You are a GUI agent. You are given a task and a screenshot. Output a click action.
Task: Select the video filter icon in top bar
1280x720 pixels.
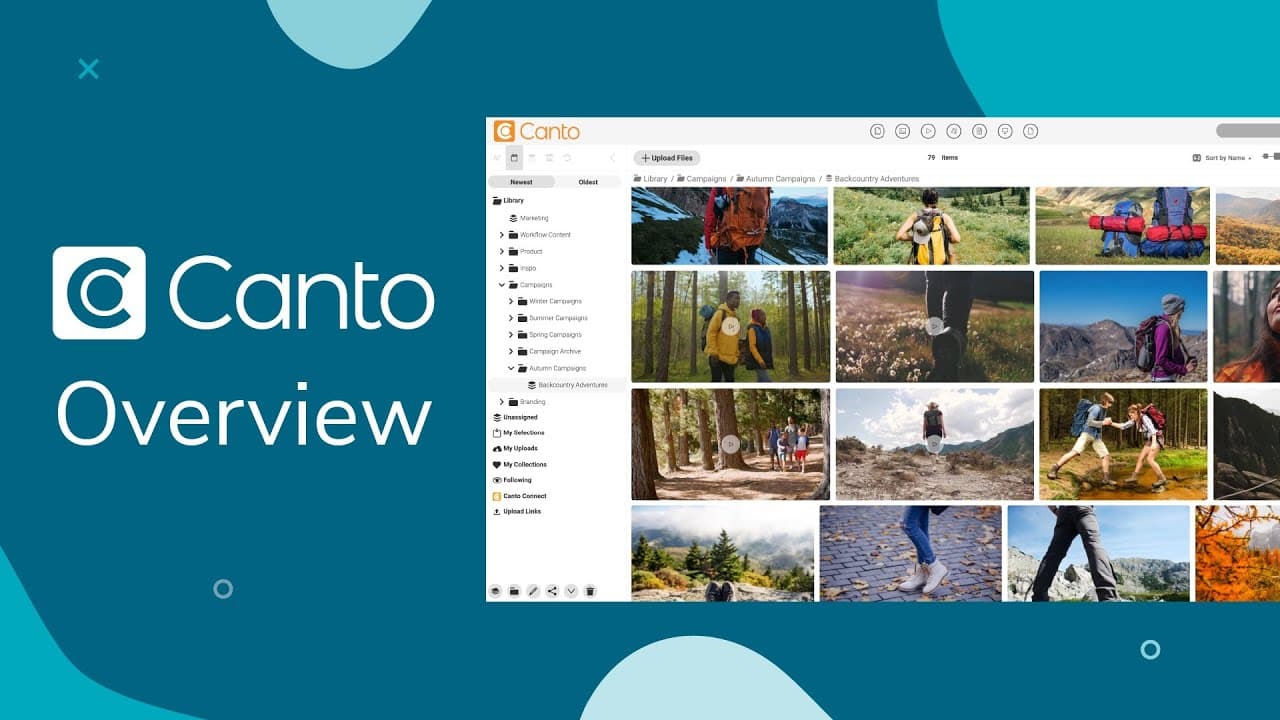pyautogui.click(x=928, y=131)
